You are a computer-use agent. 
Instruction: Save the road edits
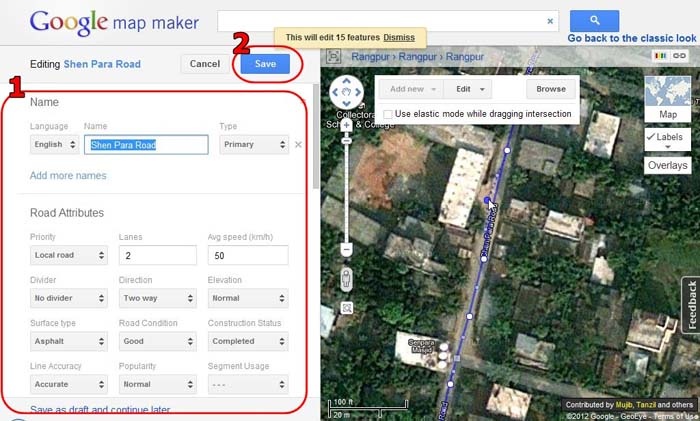click(x=265, y=64)
